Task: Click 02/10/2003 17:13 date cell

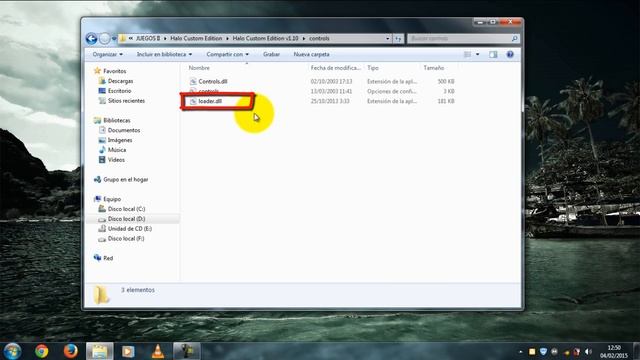Action: click(331, 82)
